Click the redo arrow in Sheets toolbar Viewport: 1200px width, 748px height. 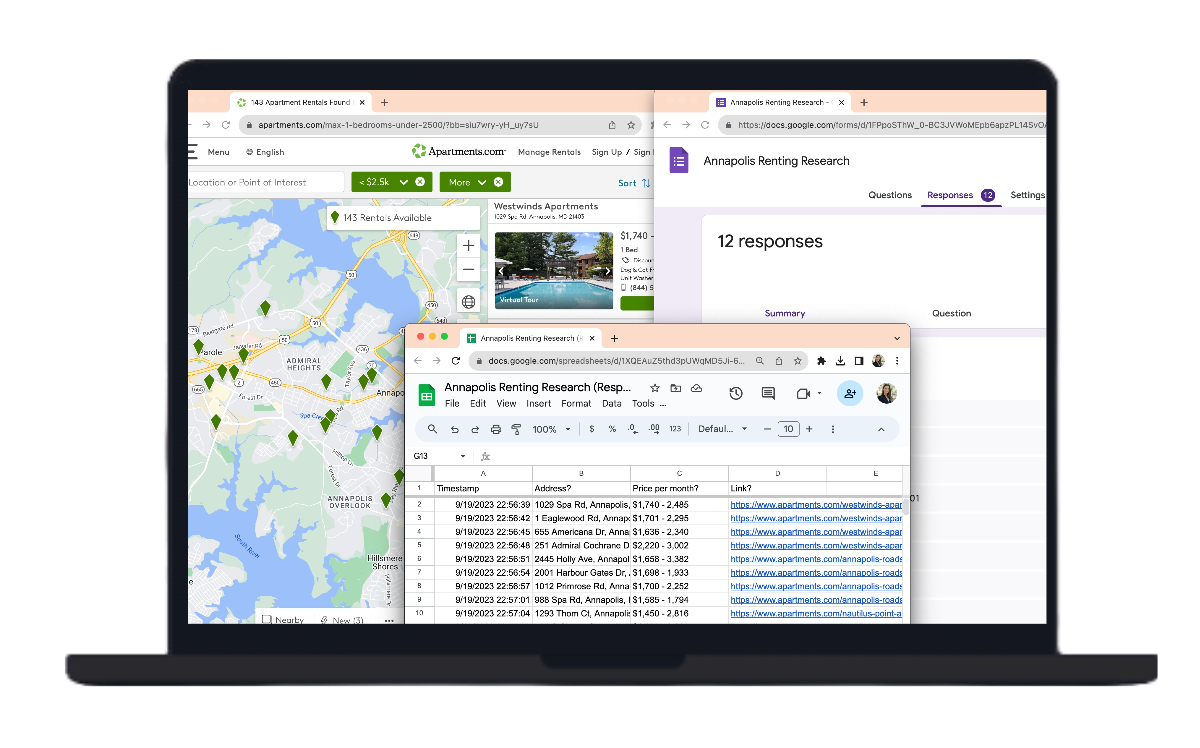(x=475, y=429)
